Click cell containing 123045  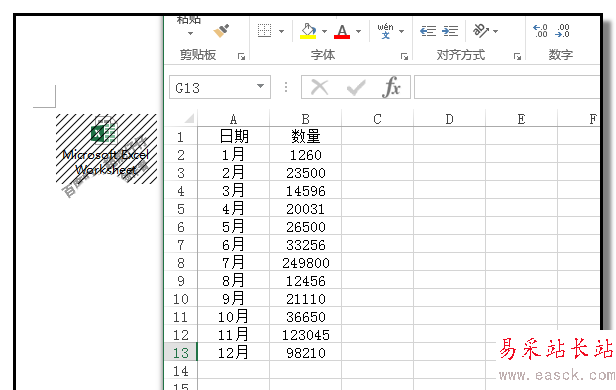[306, 335]
